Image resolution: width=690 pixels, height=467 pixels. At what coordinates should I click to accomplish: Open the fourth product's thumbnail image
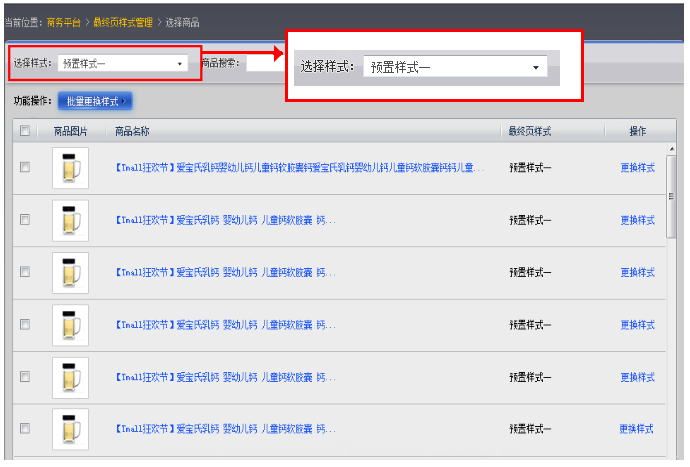[70, 325]
